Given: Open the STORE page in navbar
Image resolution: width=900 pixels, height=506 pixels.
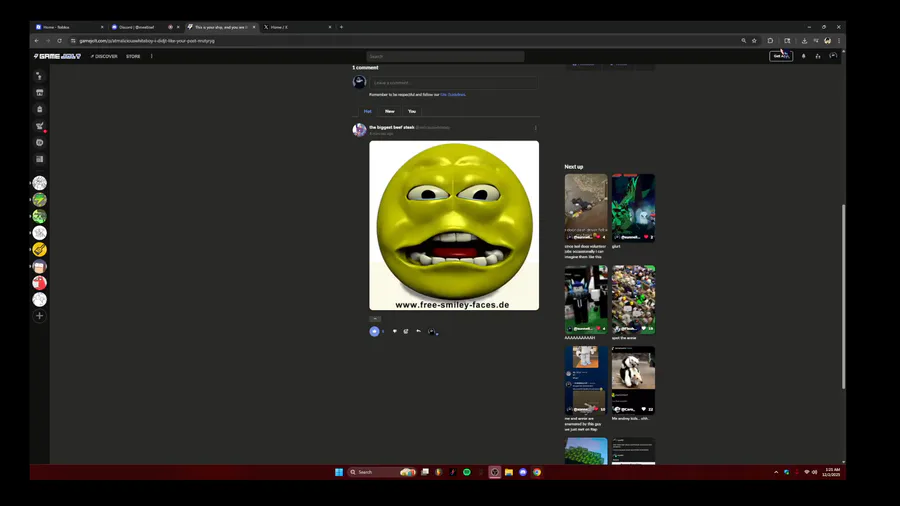Looking at the screenshot, I should click(x=133, y=56).
